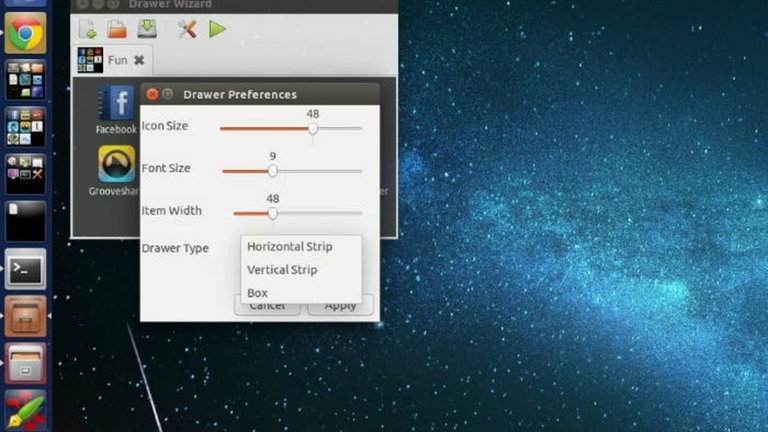This screenshot has width=768, height=432.
Task: Click the Drawer Preferences title bar
Action: point(260,94)
